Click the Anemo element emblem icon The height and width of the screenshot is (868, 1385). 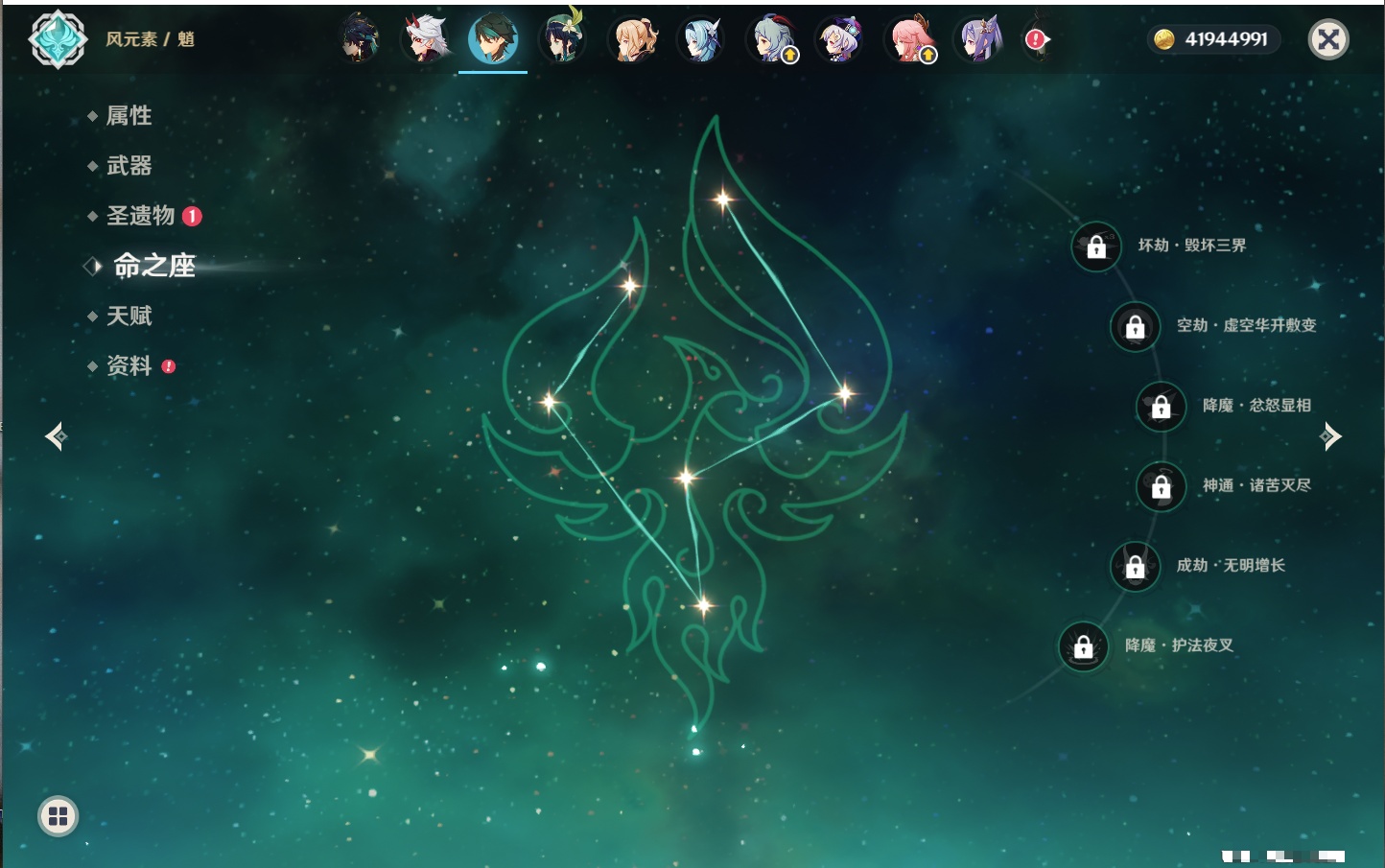(x=58, y=39)
